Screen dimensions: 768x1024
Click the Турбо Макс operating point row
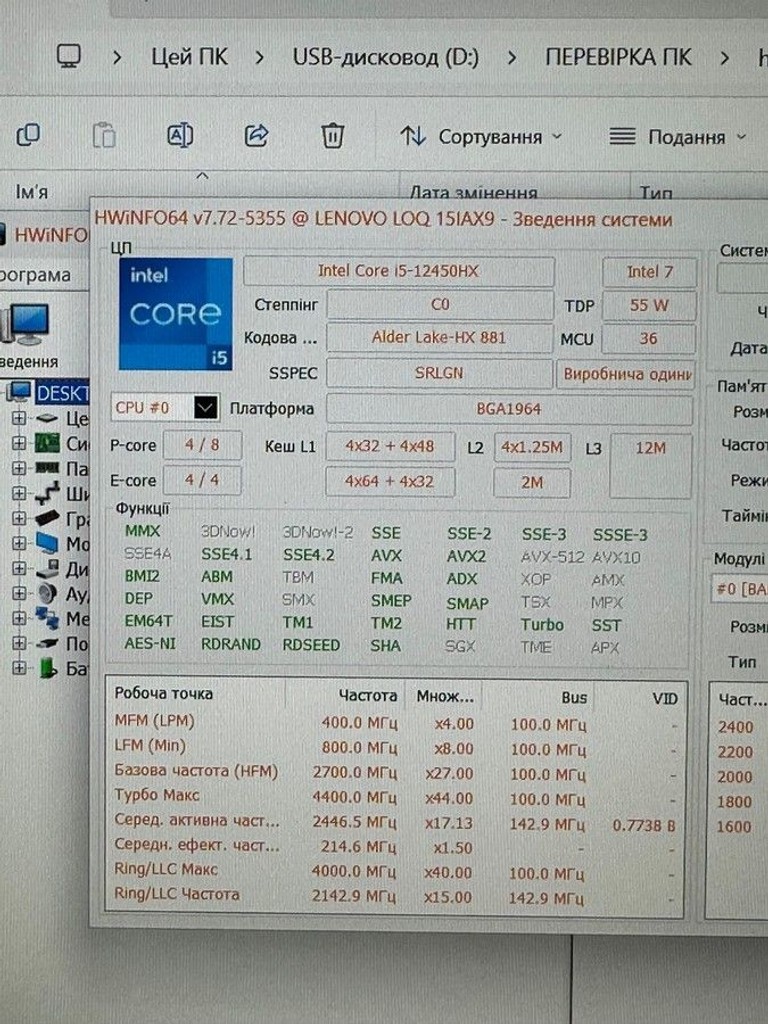coord(395,797)
